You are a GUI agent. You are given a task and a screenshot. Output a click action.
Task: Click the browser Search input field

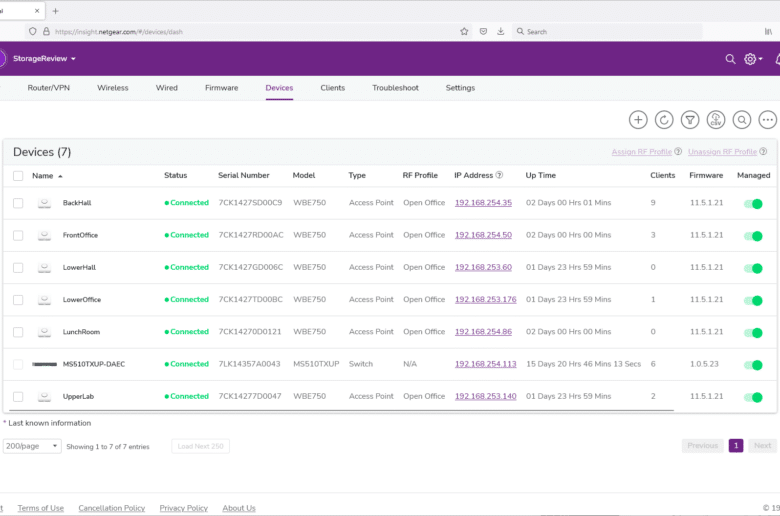click(x=607, y=31)
